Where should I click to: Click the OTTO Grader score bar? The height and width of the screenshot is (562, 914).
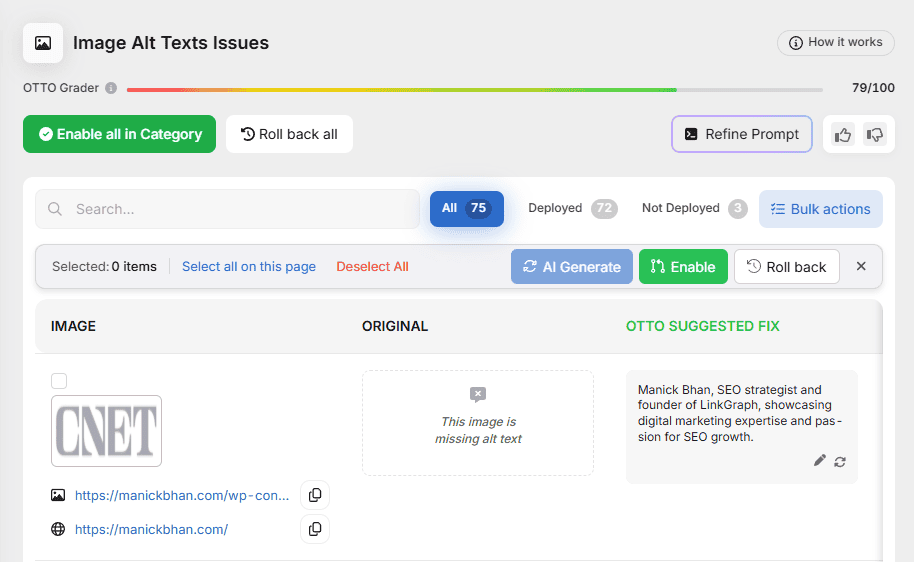coord(474,89)
